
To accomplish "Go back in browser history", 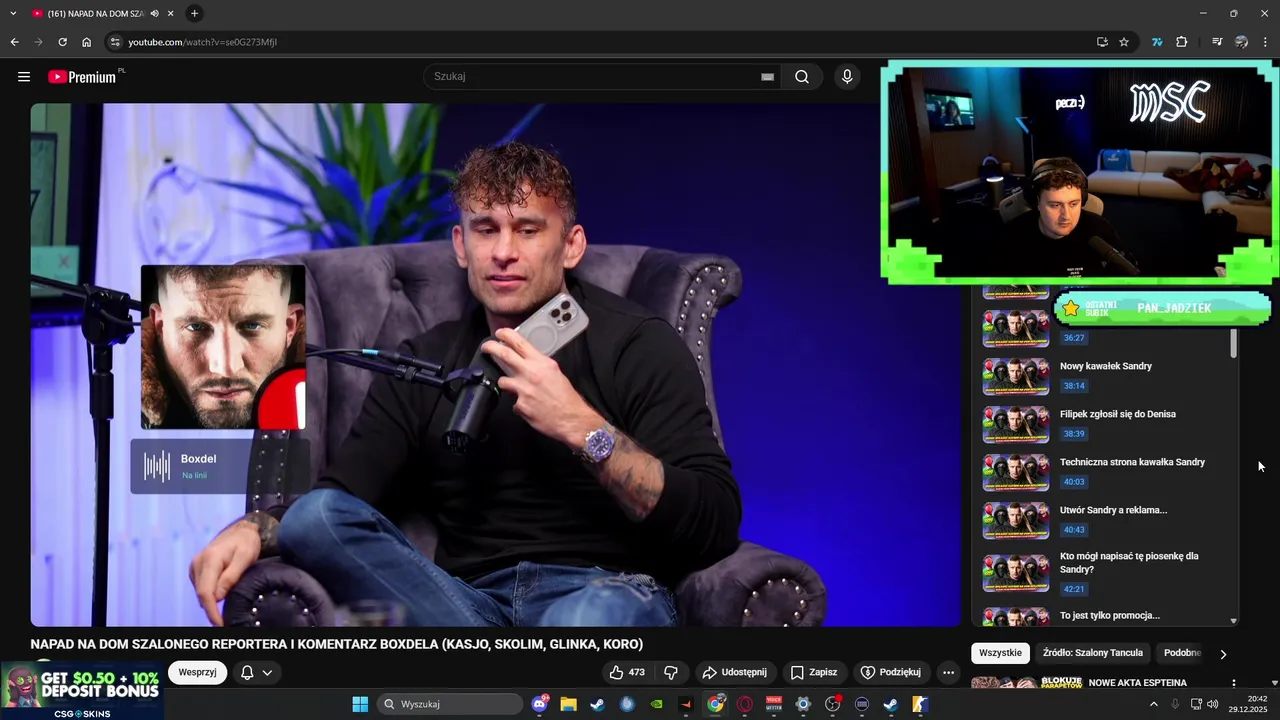I will coord(14,42).
